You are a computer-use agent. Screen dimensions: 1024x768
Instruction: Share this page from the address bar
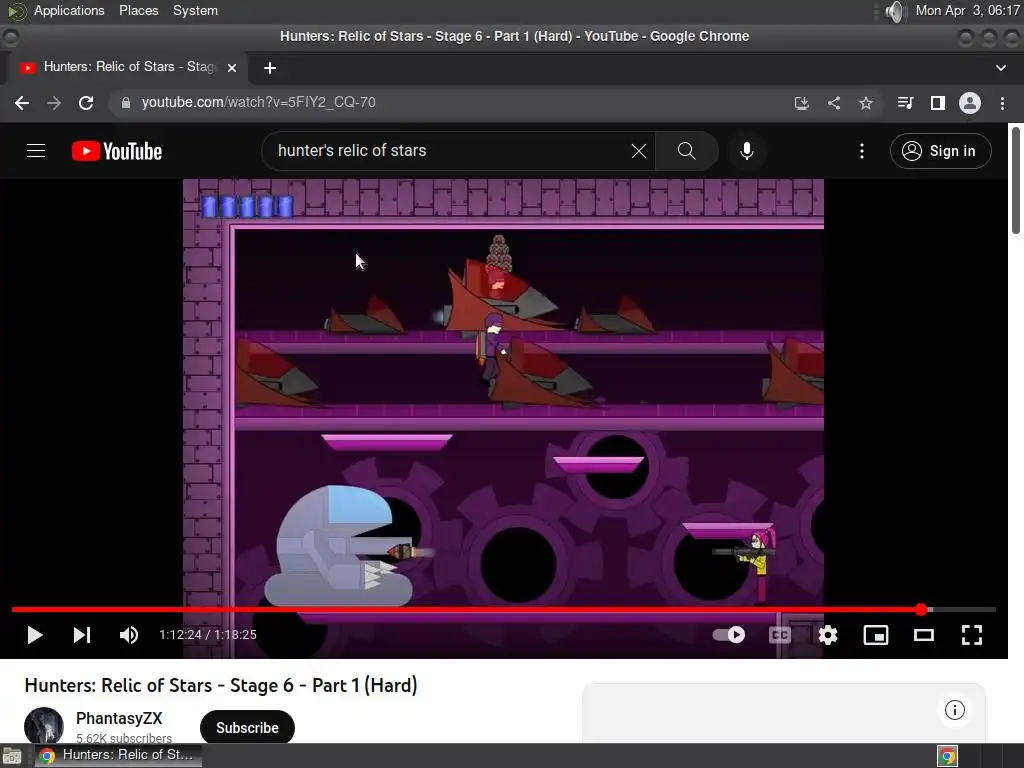tap(833, 103)
